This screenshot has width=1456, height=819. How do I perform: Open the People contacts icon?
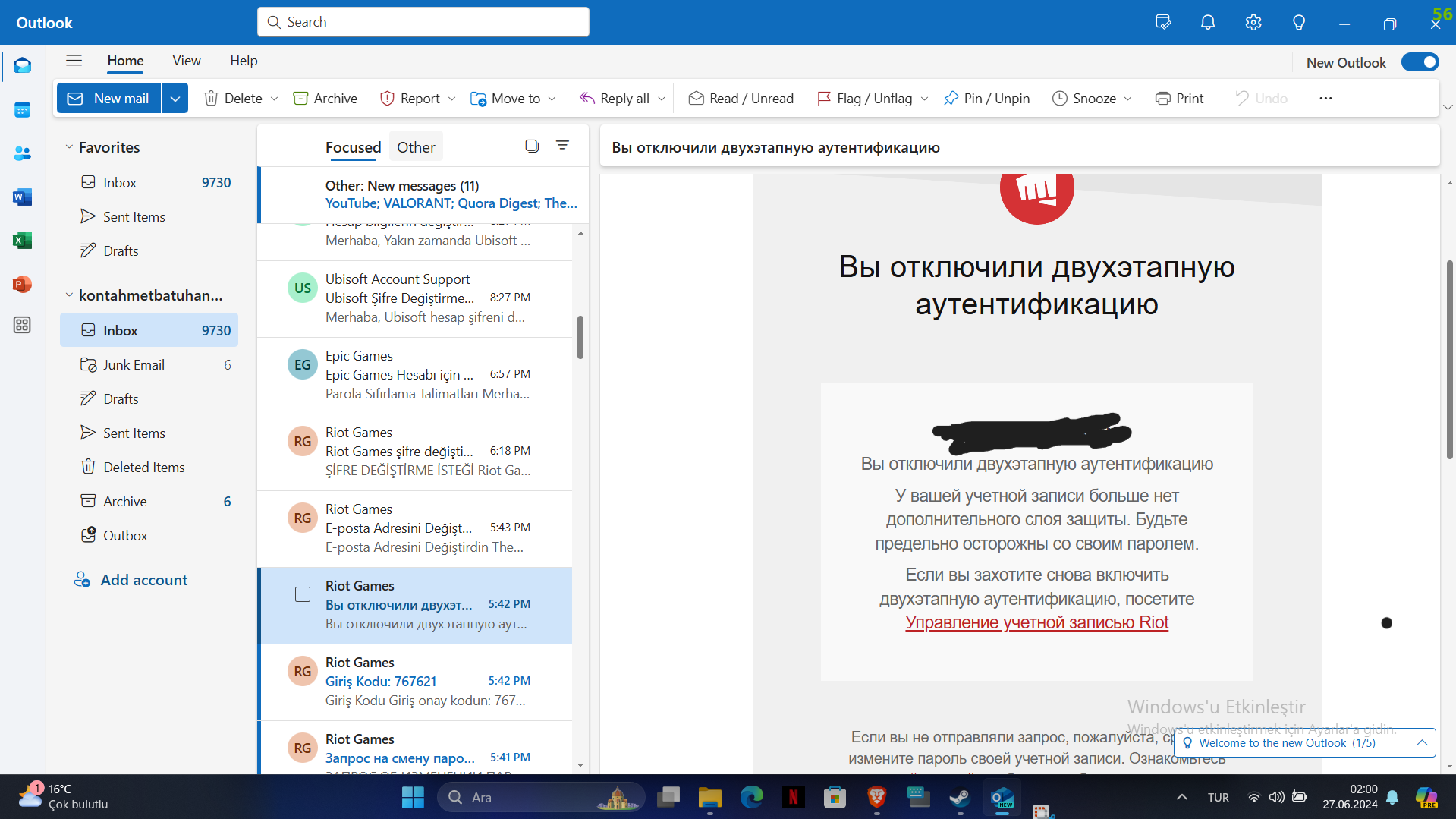(22, 153)
